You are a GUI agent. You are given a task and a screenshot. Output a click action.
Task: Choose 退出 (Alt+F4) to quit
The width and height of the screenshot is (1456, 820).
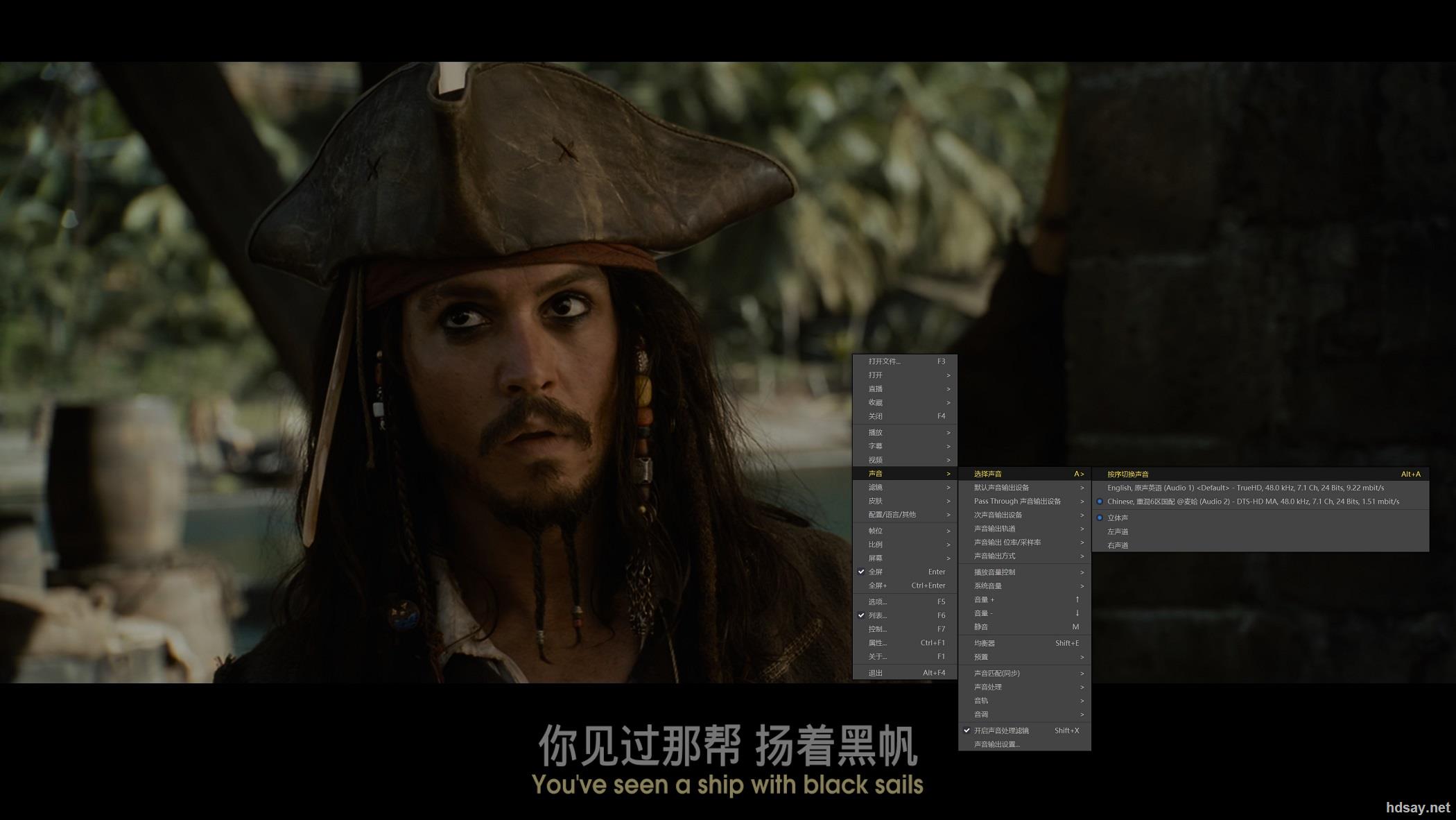click(905, 673)
